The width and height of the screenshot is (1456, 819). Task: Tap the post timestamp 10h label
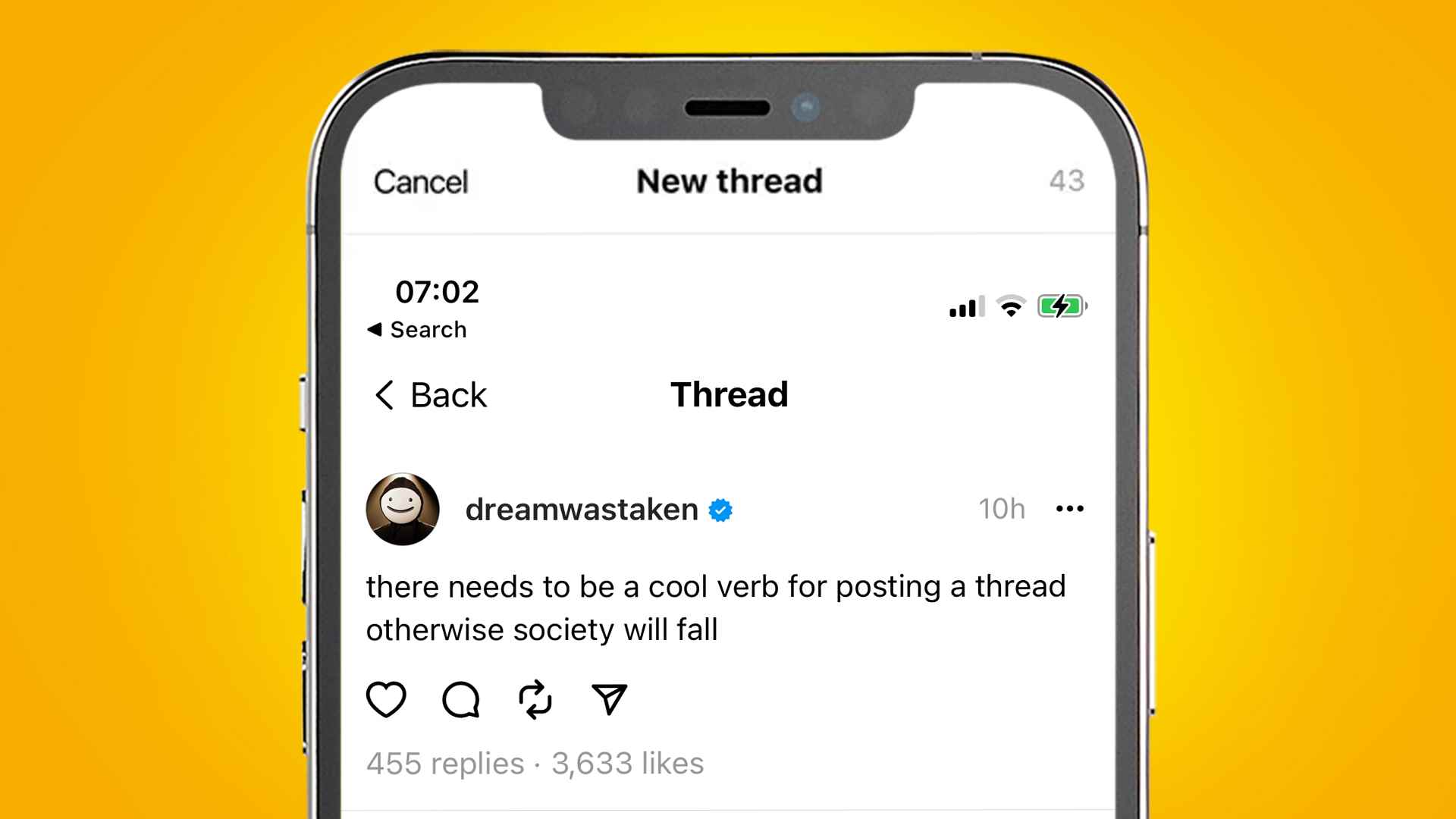point(1002,509)
